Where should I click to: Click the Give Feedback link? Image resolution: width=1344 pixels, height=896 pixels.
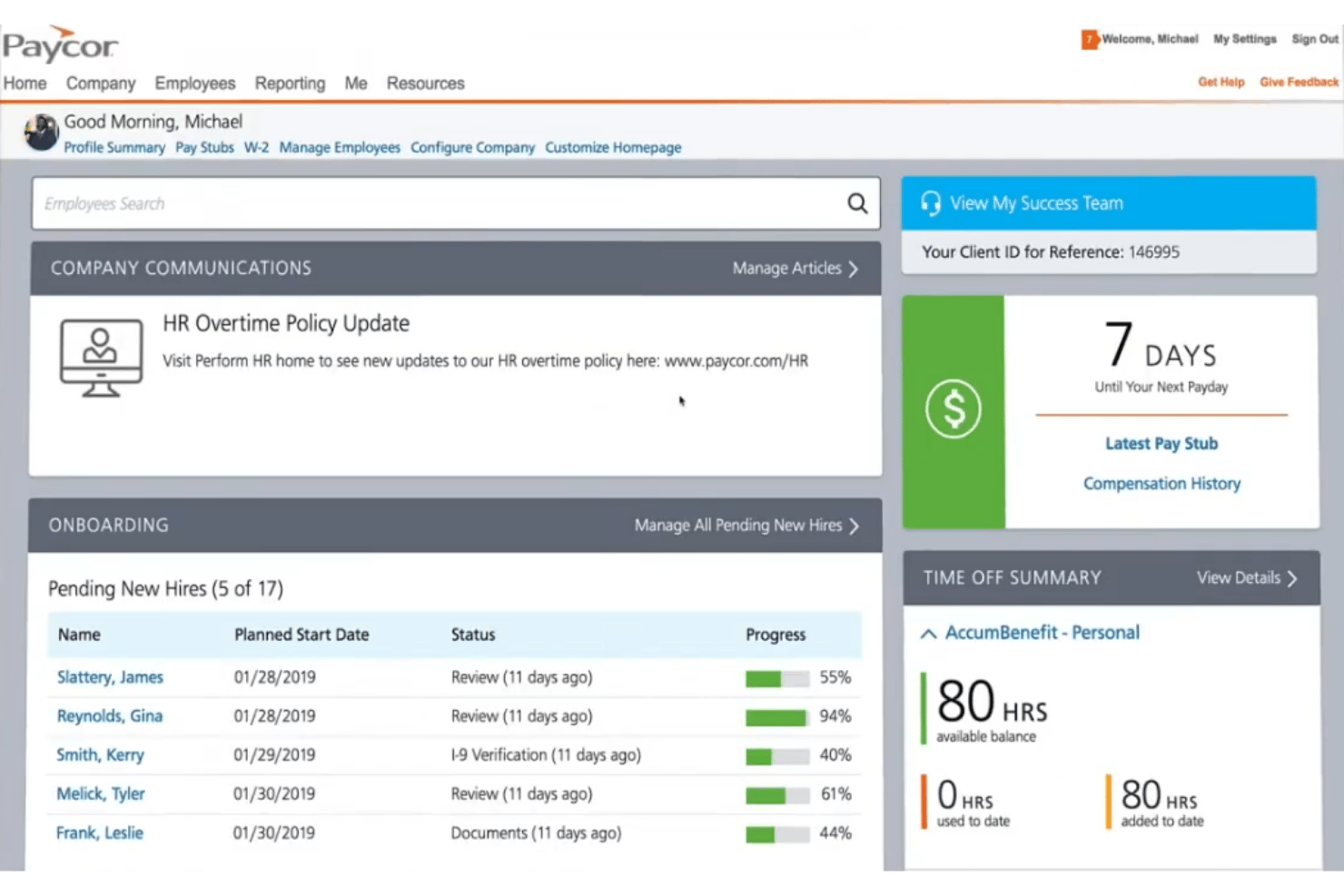point(1299,82)
